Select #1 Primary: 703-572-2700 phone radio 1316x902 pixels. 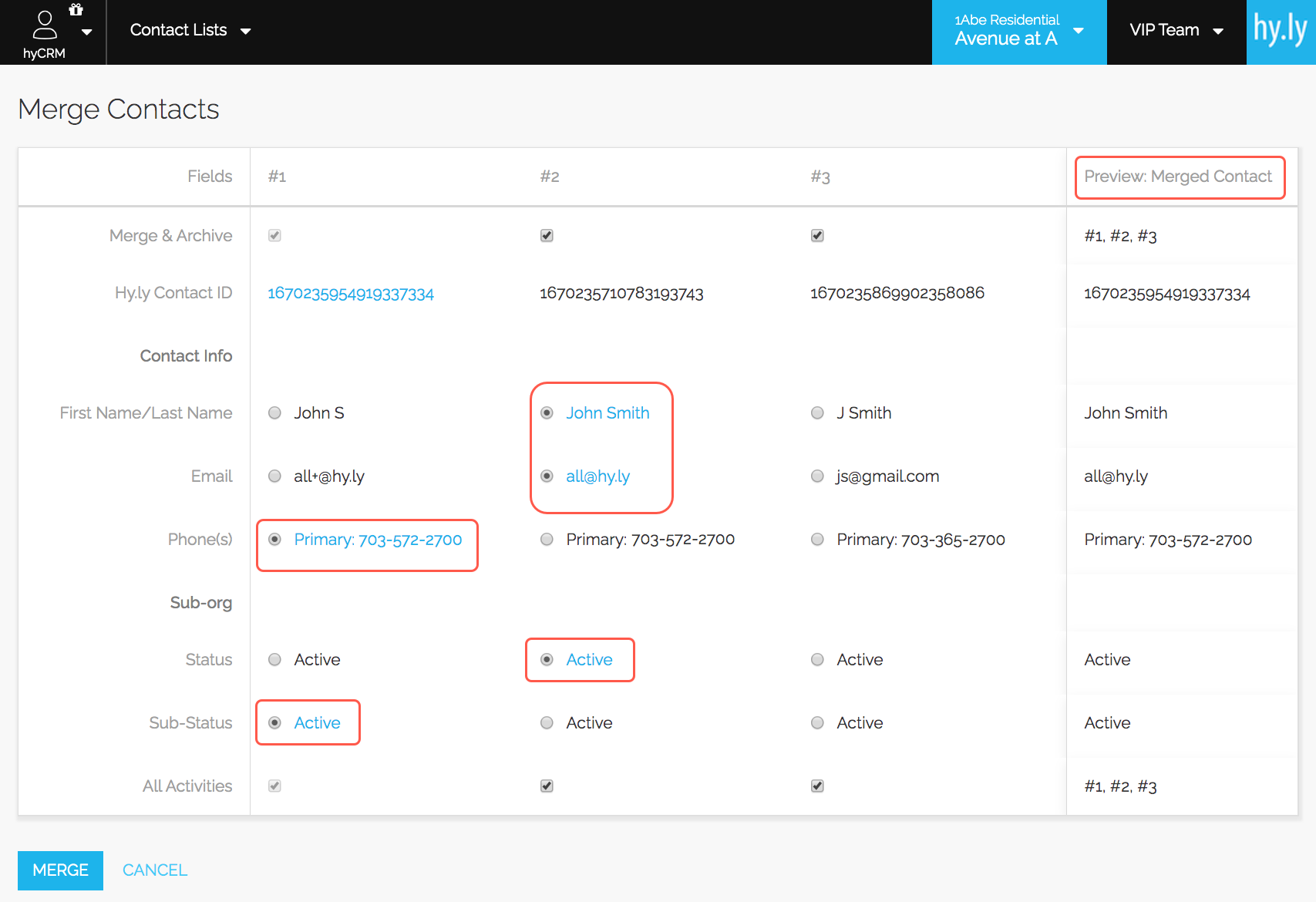pos(274,539)
